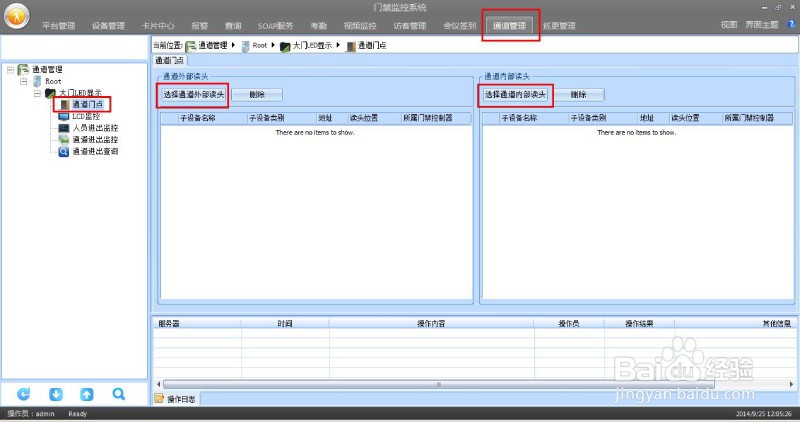The image size is (800, 422).
Task: Open the 访客管理 menu
Action: pos(410,26)
